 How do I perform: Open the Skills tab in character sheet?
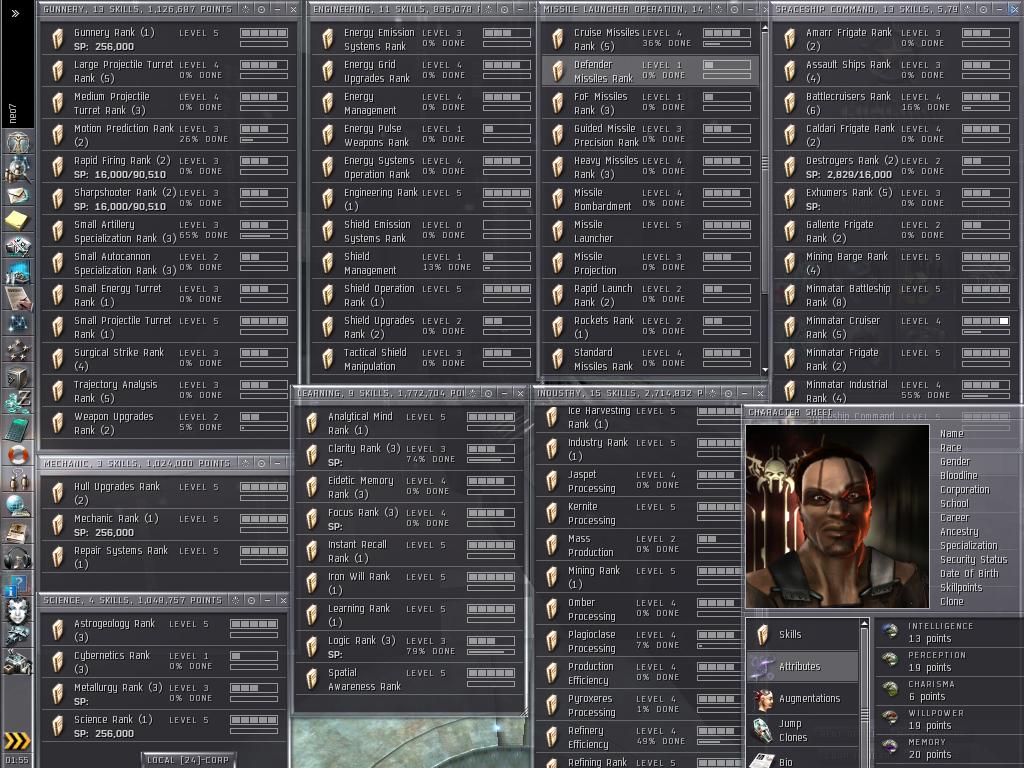click(x=803, y=634)
